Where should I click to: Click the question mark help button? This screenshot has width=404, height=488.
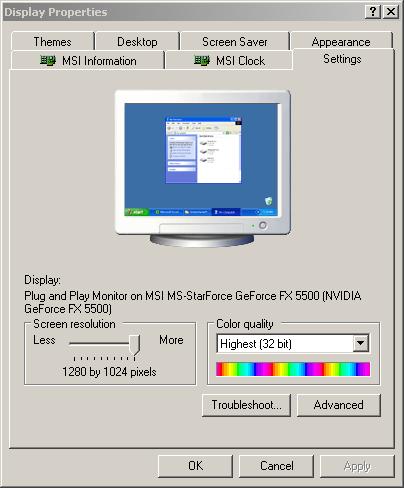pos(373,12)
